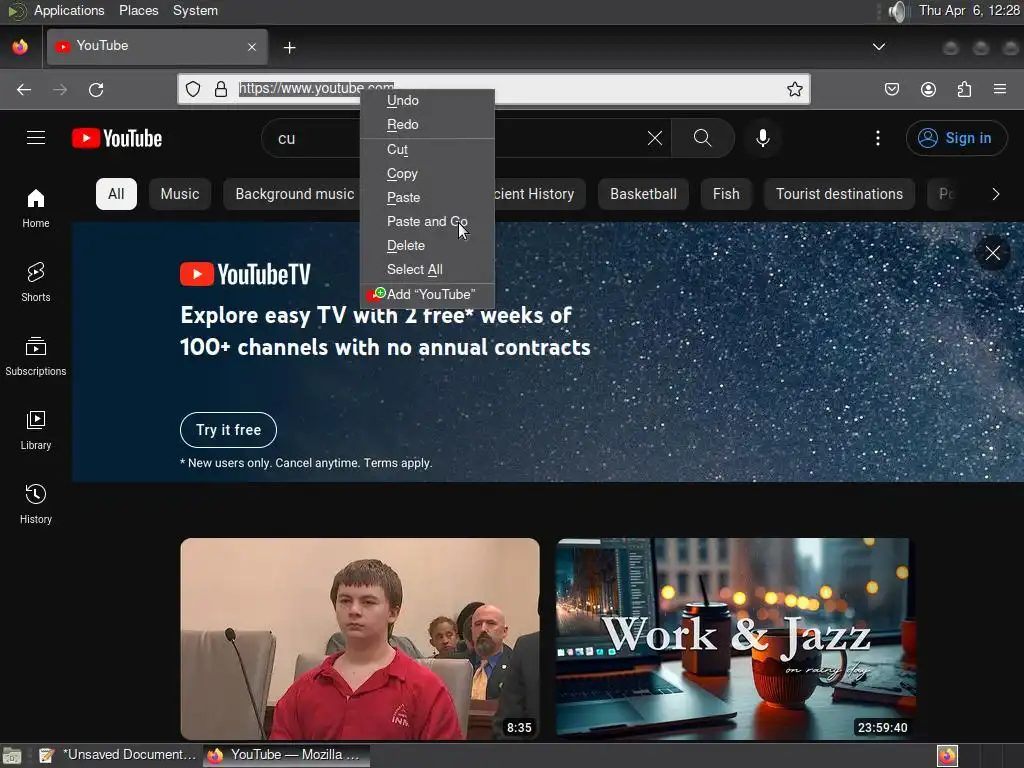This screenshot has width=1024, height=768.
Task: Click the Try it free button
Action: 229,430
